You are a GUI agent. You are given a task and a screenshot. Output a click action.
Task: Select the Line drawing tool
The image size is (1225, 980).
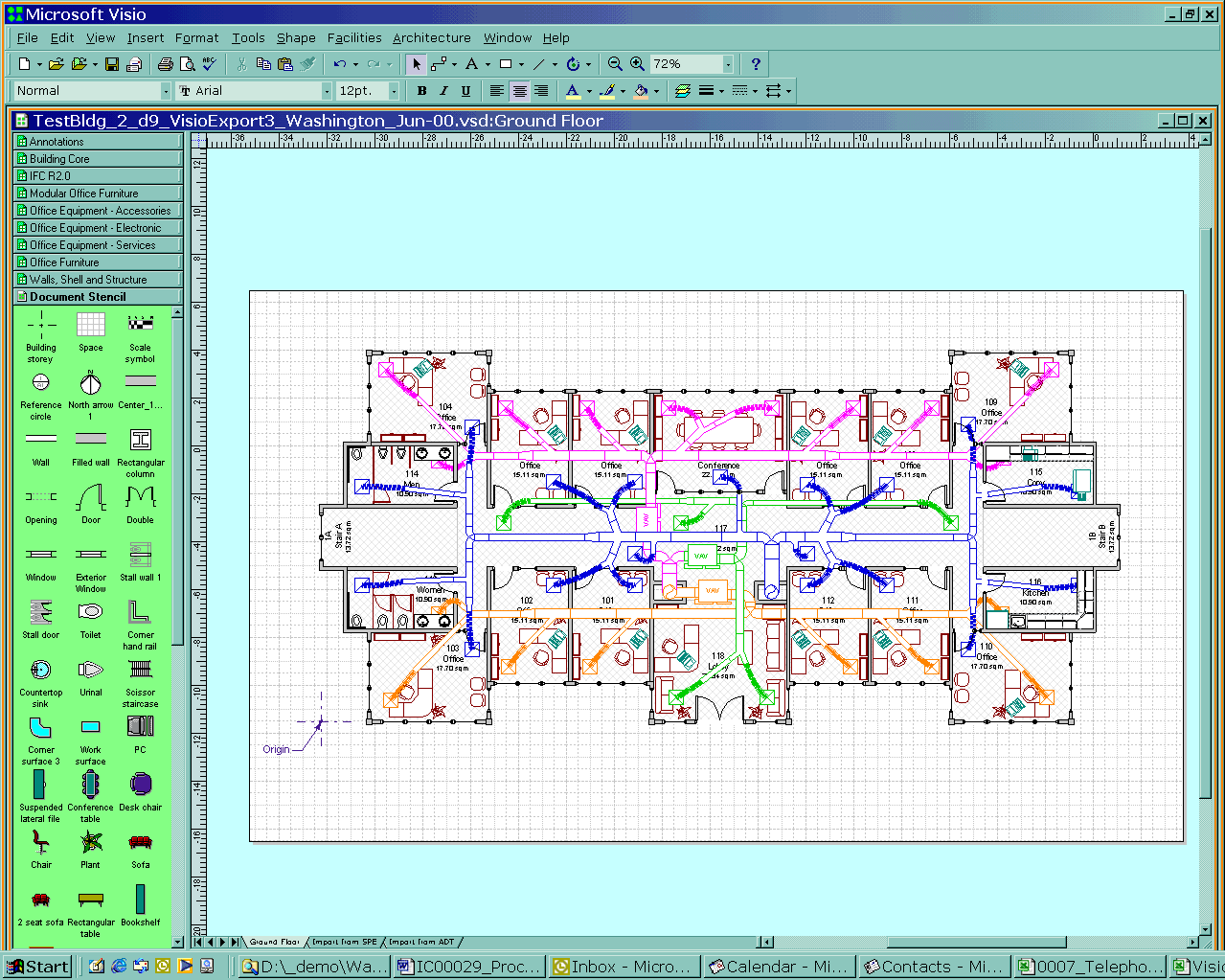click(539, 64)
